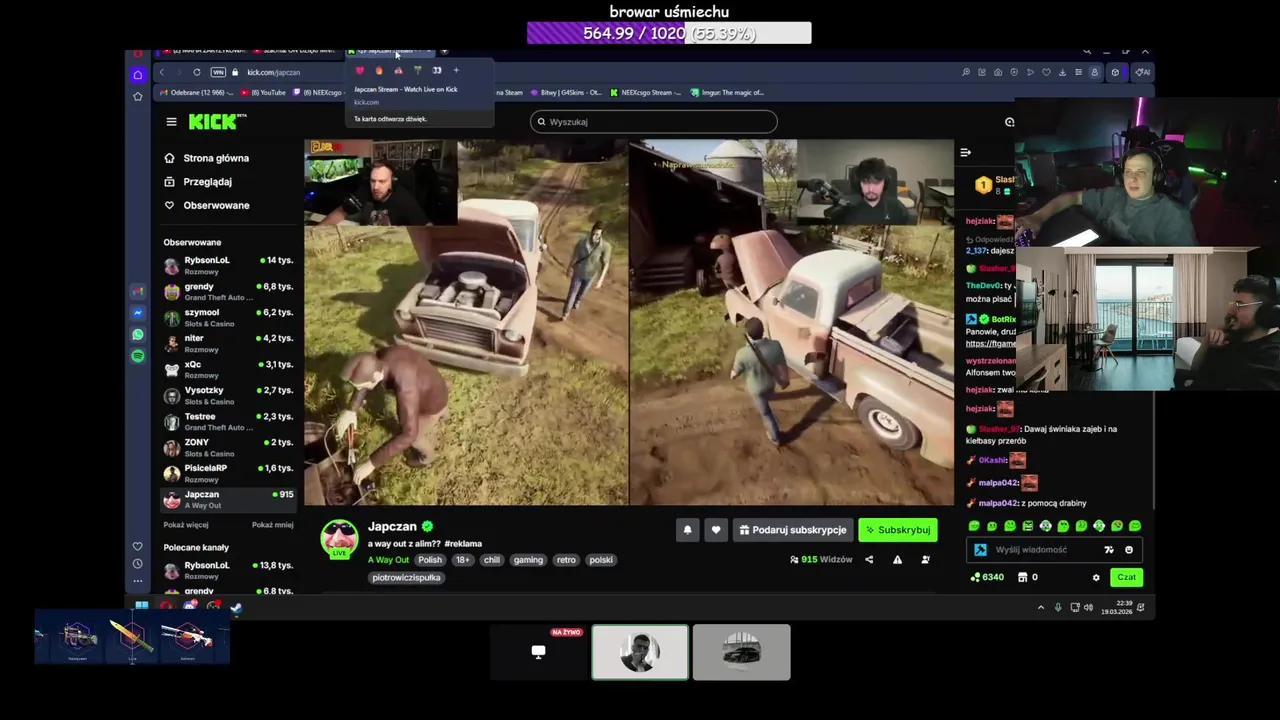Viewport: 1280px width, 720px height.
Task: Open Vysotzky channel in followed list
Action: pos(228,395)
